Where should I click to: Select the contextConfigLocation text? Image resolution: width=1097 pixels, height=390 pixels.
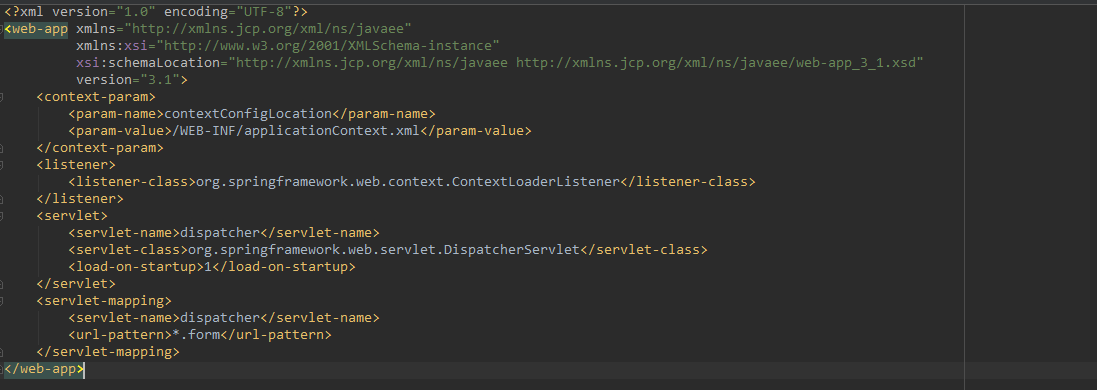tap(248, 113)
